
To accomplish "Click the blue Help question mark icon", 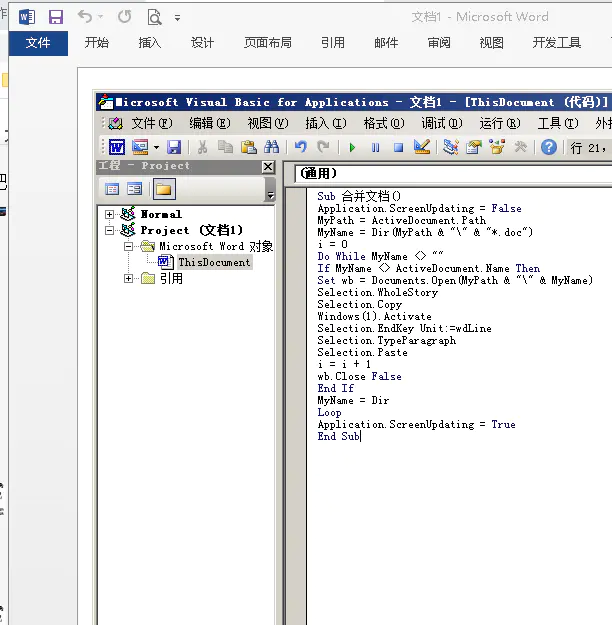I will (549, 147).
